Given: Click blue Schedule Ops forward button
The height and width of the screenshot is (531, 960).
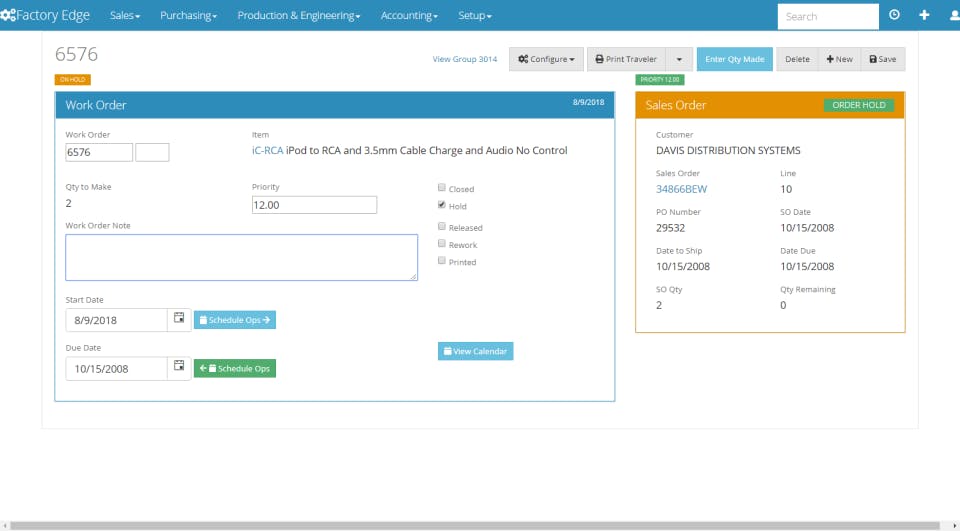Looking at the screenshot, I should [234, 320].
